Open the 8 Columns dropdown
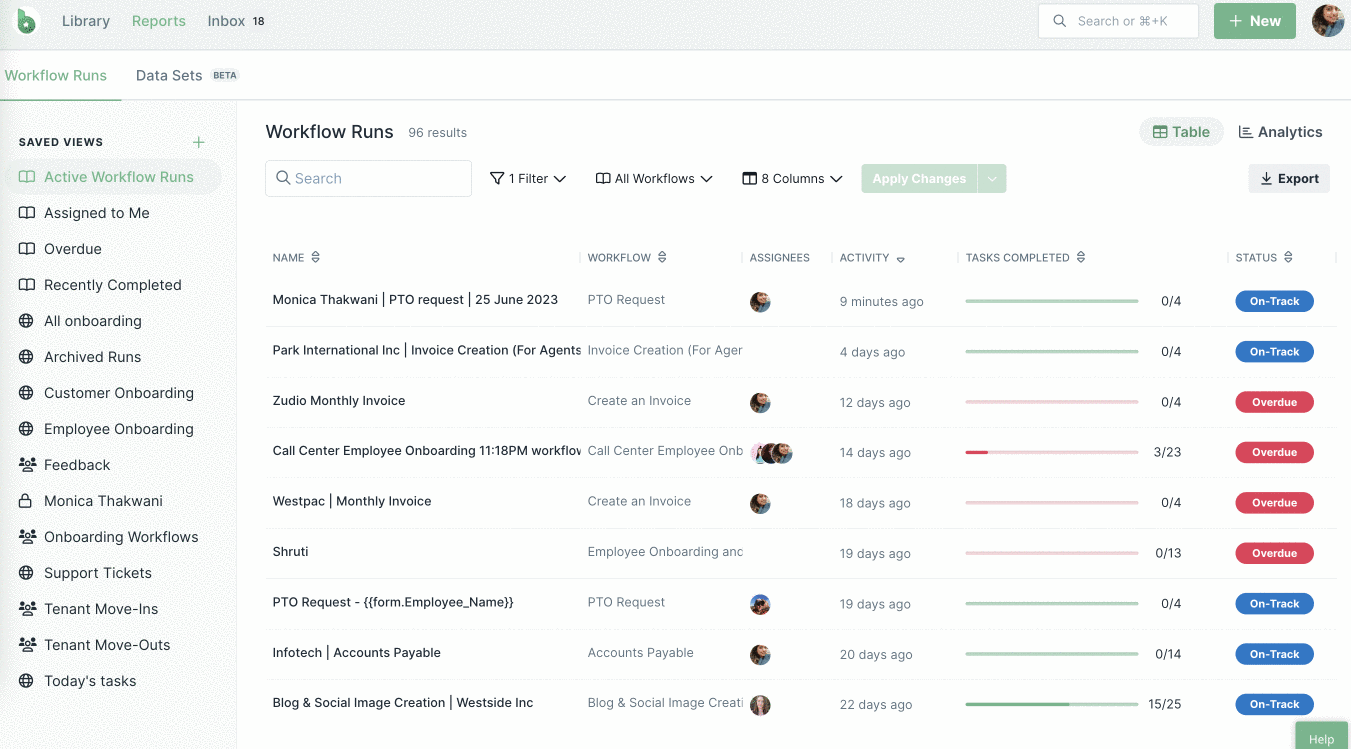The width and height of the screenshot is (1351, 749). [x=792, y=179]
